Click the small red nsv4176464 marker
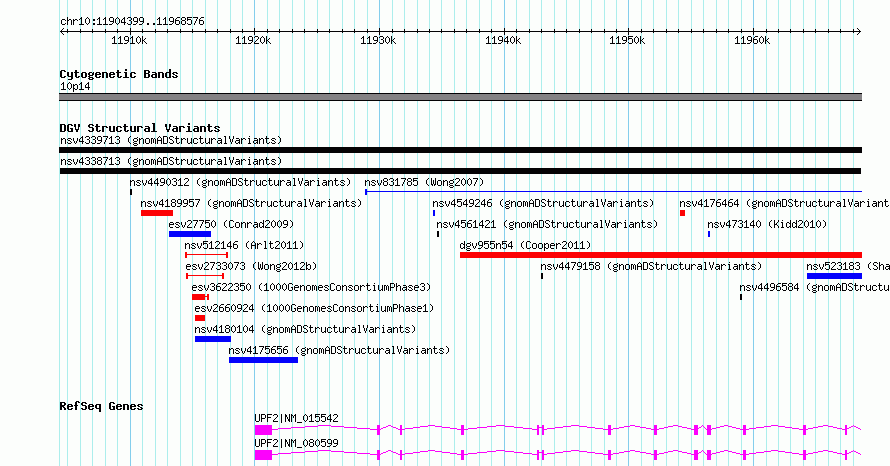Viewport: 890px width, 466px height. [x=682, y=213]
